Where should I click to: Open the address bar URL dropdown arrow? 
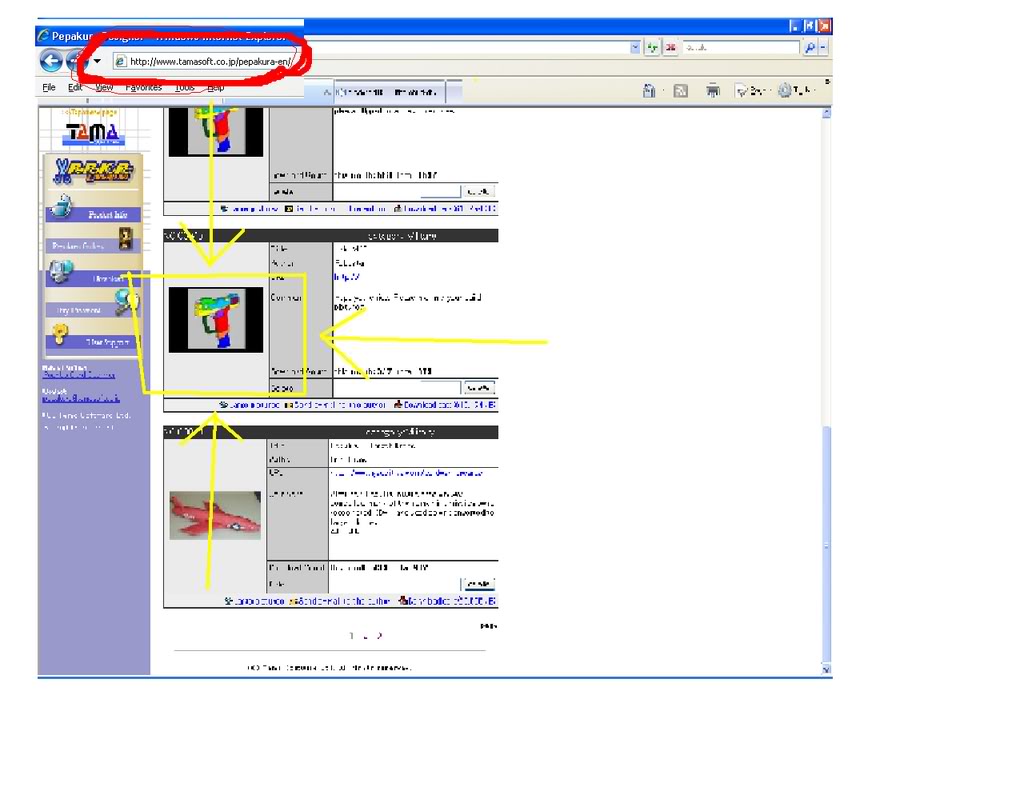[x=635, y=47]
